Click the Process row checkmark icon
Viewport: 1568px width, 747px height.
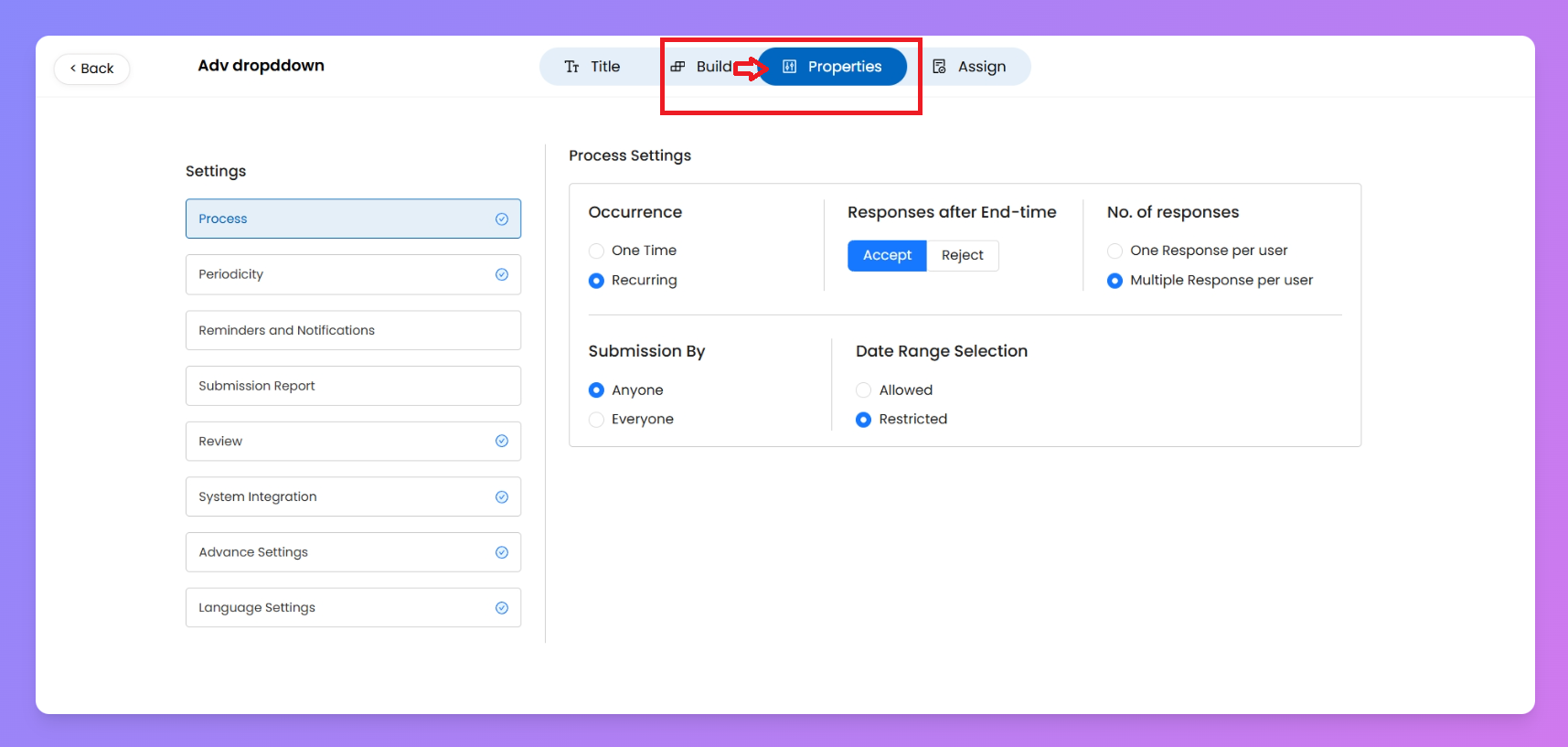pos(502,219)
